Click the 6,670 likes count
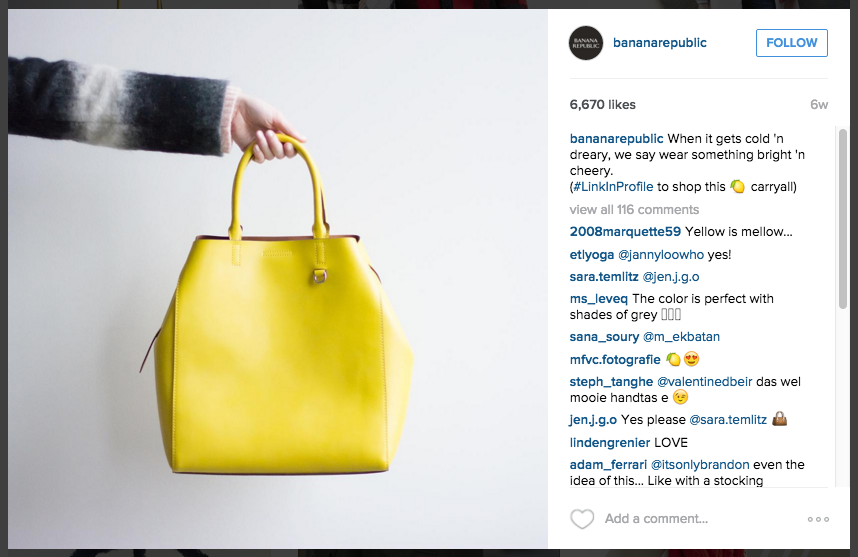This screenshot has height=557, width=858. point(602,105)
